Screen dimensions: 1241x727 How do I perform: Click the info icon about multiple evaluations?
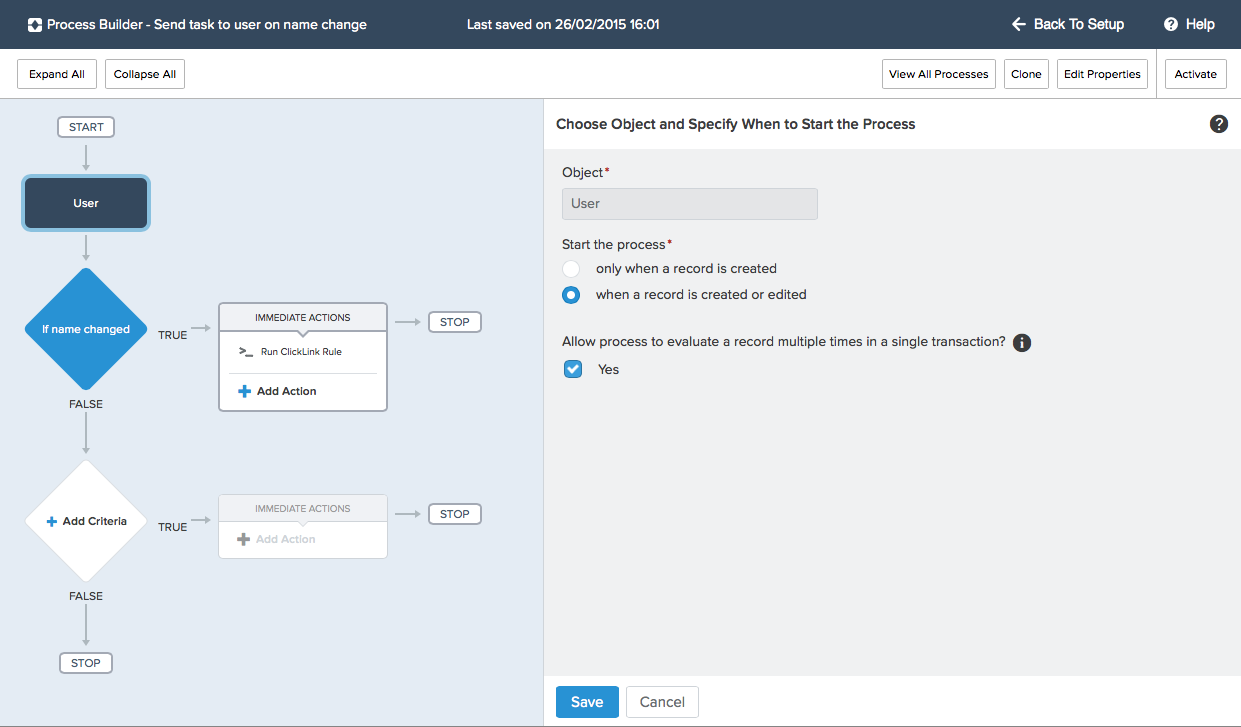pyautogui.click(x=1021, y=342)
